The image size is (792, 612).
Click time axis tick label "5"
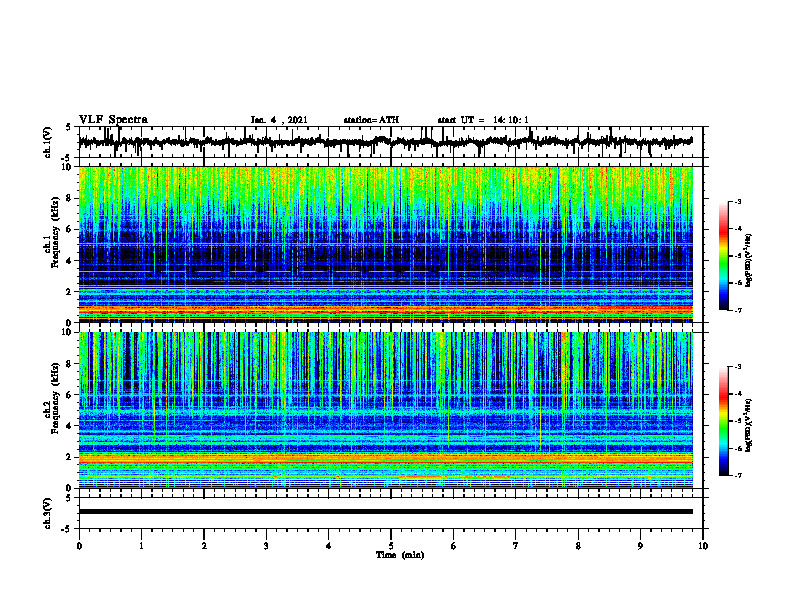click(x=391, y=546)
